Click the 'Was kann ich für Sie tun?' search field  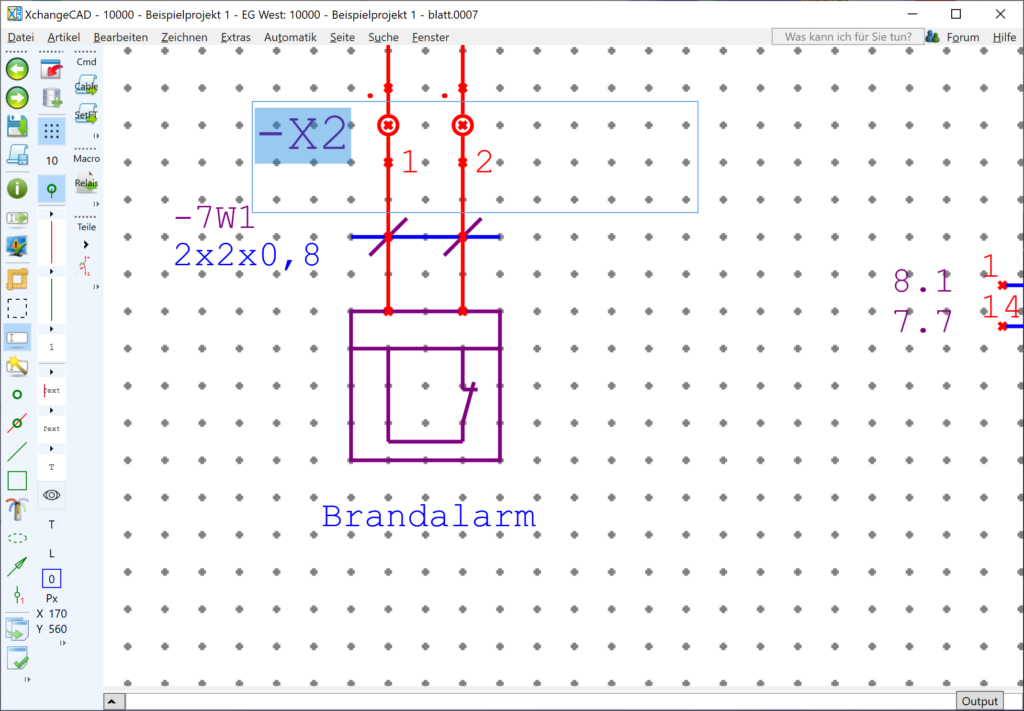pyautogui.click(x=847, y=37)
